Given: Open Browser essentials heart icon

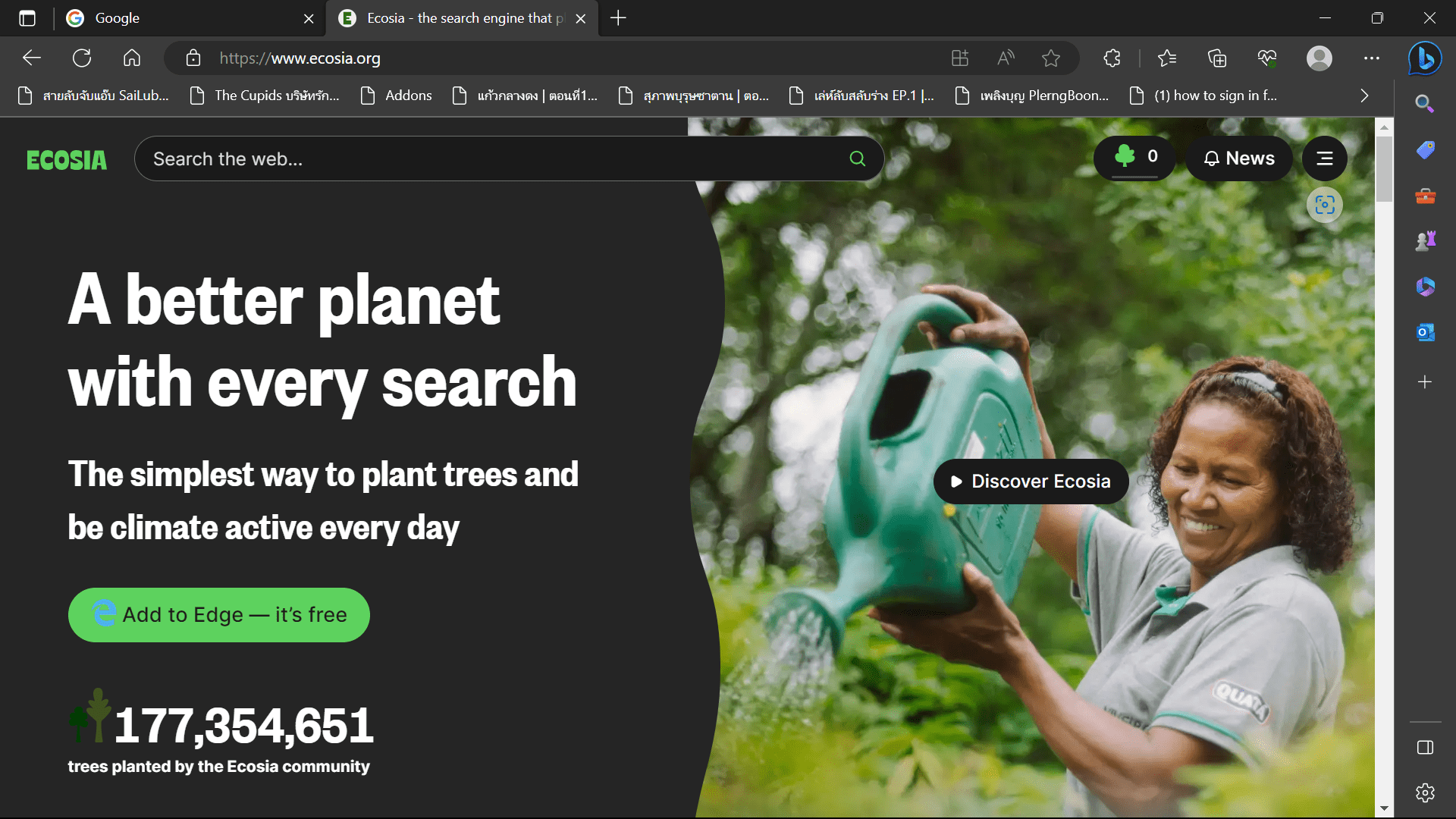Looking at the screenshot, I should pyautogui.click(x=1267, y=58).
